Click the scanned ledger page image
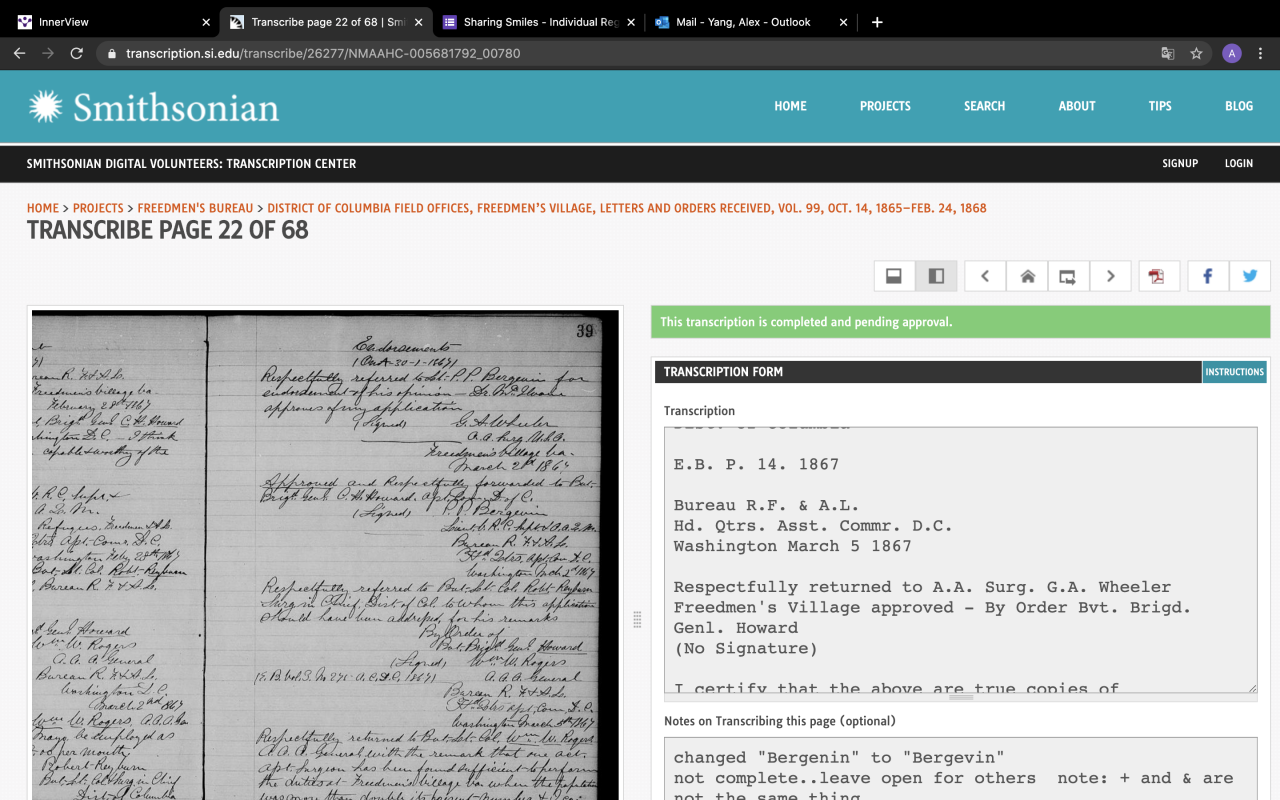 click(325, 555)
